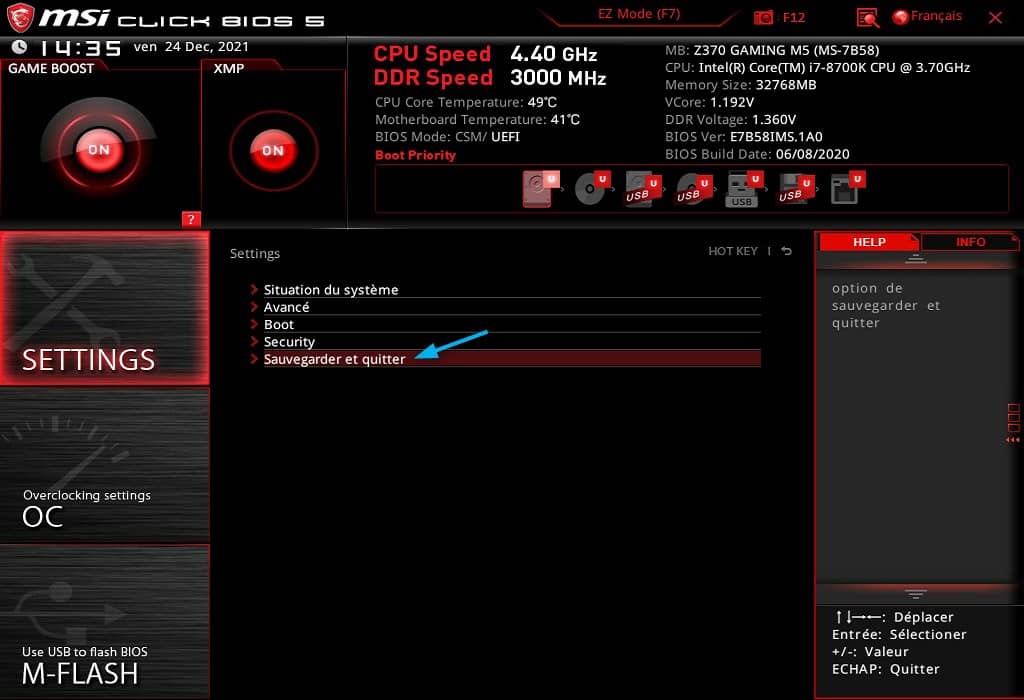Click the back arrow next to HOT KEY

pos(786,251)
